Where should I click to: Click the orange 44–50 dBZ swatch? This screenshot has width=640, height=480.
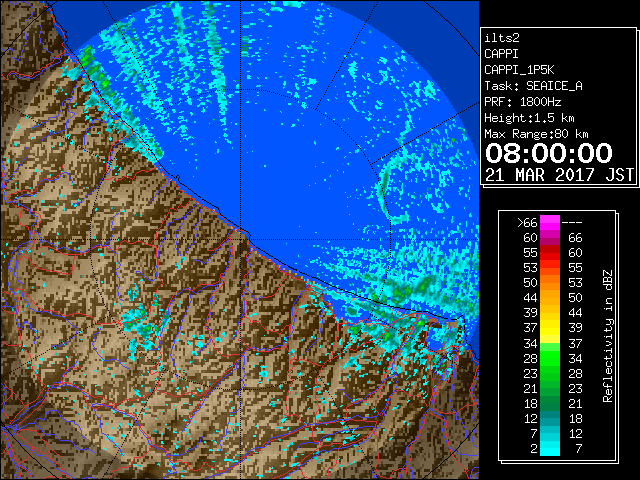[550, 298]
